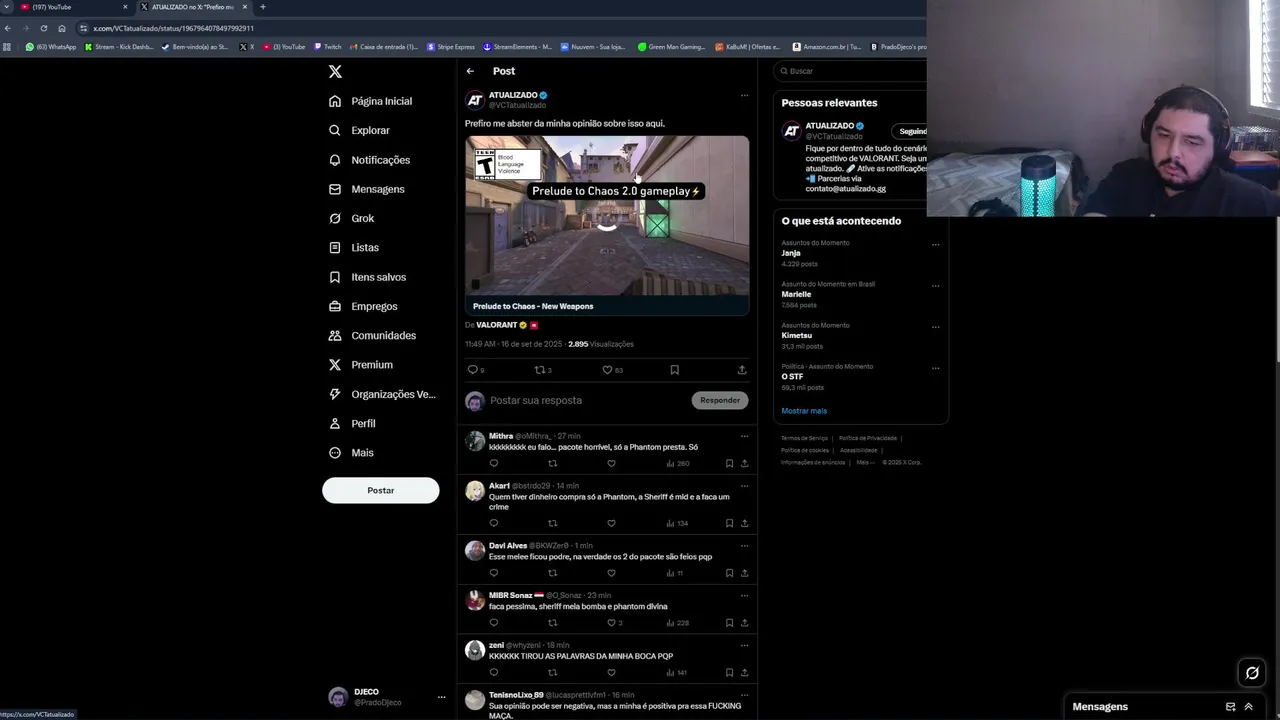Open Listas in sidebar
Viewport: 1280px width, 720px height.
[x=353, y=247]
